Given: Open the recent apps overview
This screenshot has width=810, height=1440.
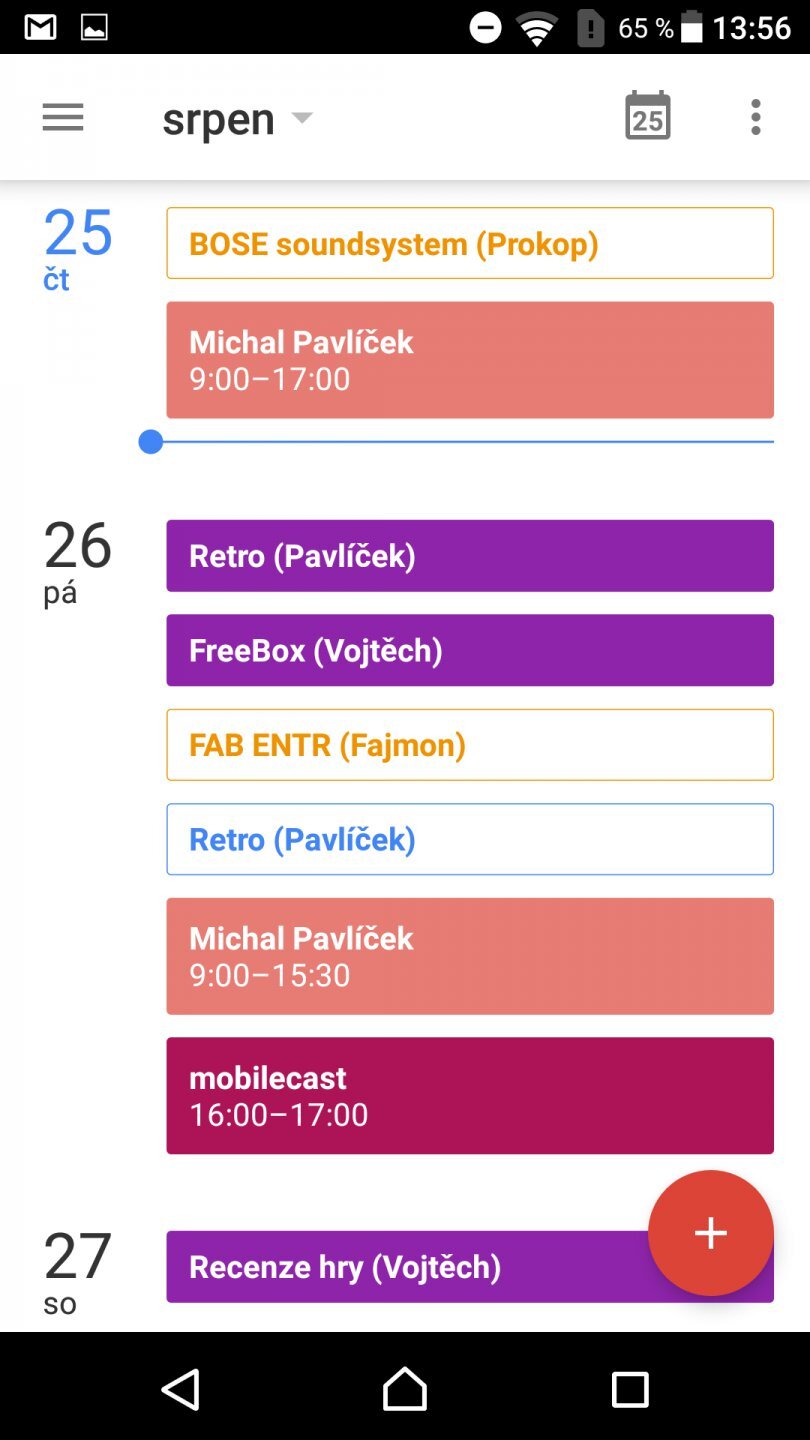Looking at the screenshot, I should [x=630, y=1389].
